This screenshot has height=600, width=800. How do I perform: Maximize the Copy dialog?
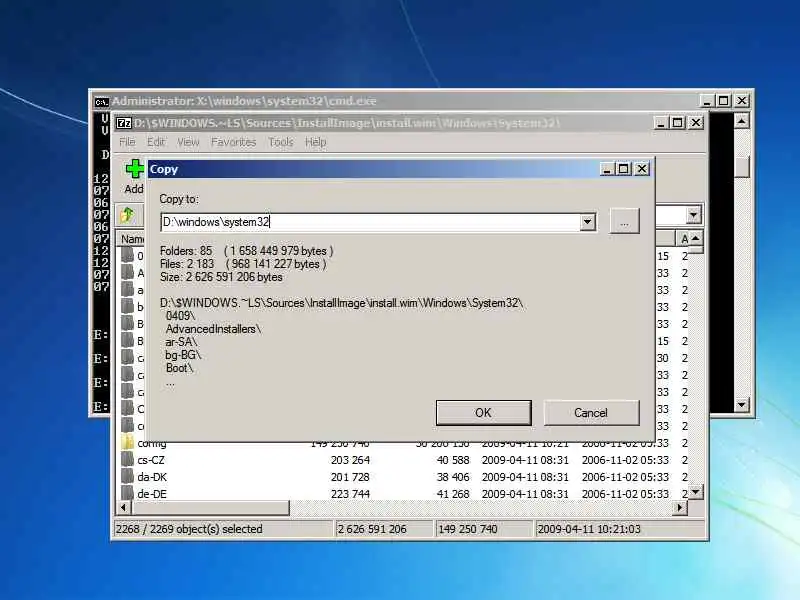coord(623,169)
